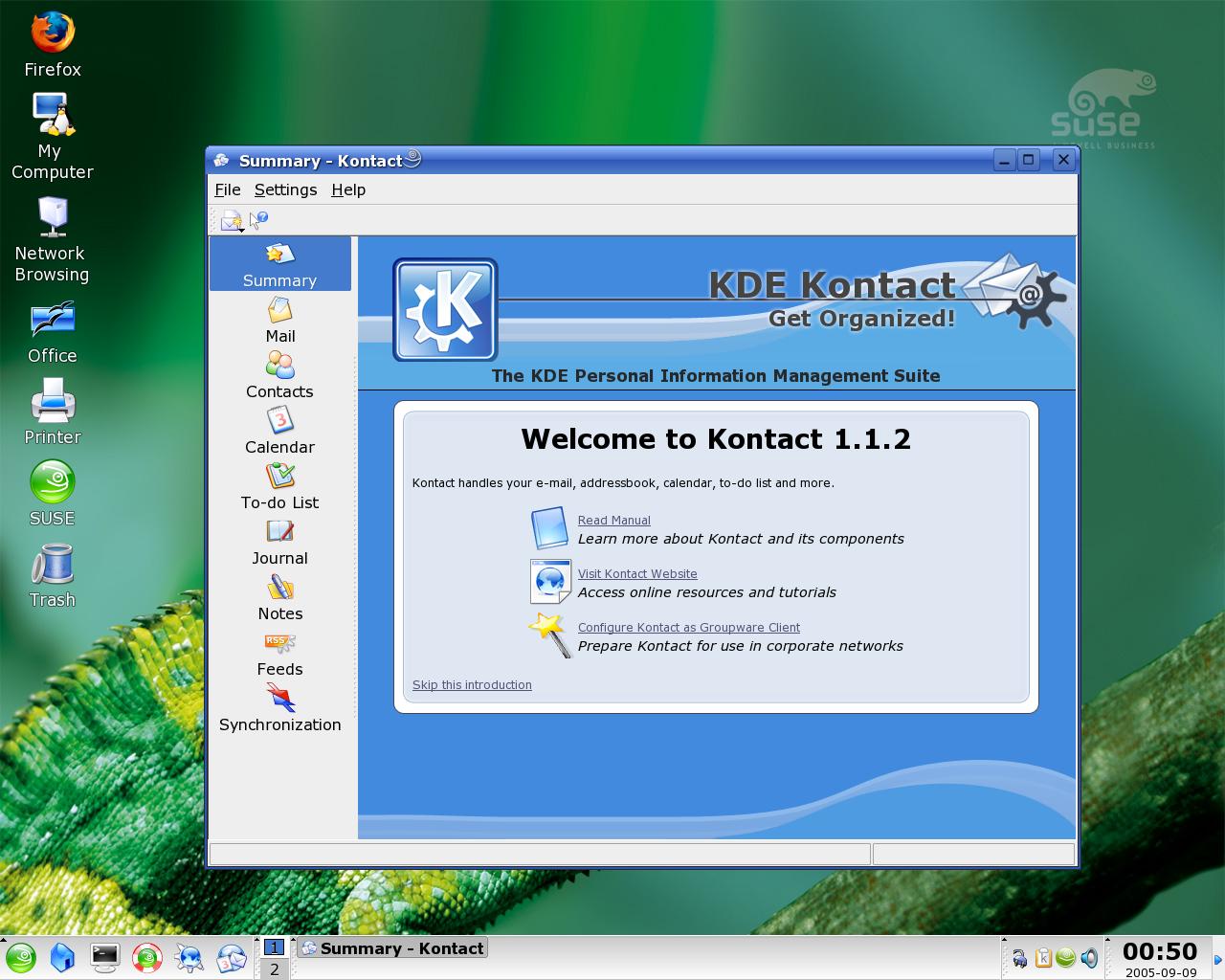Switch to virtual desktop 1
The image size is (1225, 980).
coord(274,947)
